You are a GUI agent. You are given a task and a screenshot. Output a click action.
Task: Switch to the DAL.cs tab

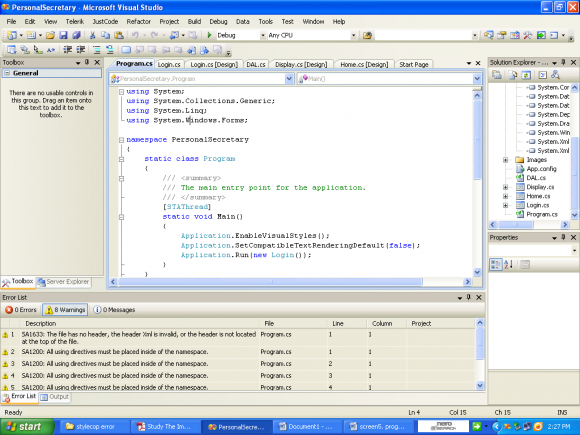[x=256, y=64]
